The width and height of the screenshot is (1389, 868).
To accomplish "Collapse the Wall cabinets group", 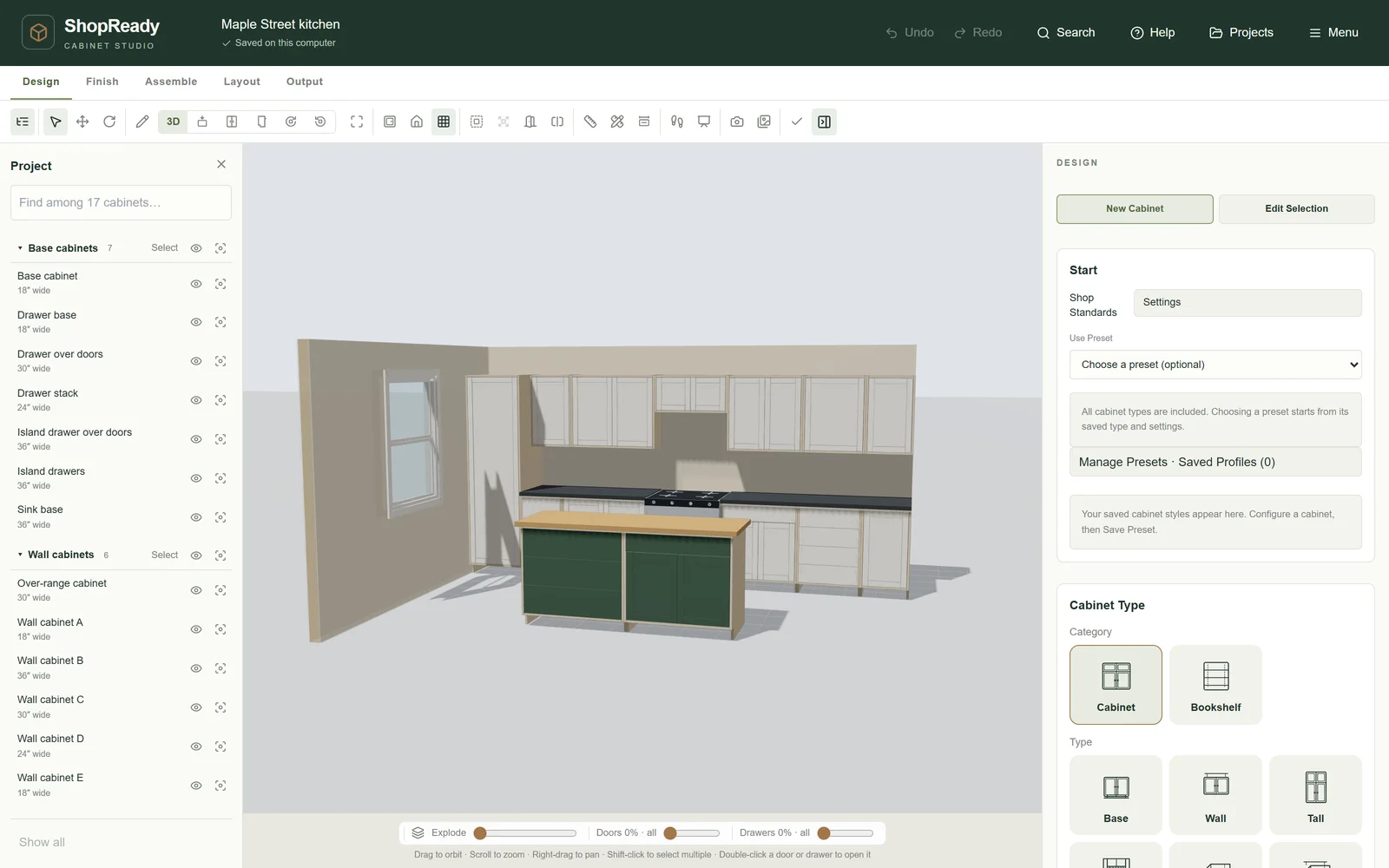I will click(x=20, y=555).
